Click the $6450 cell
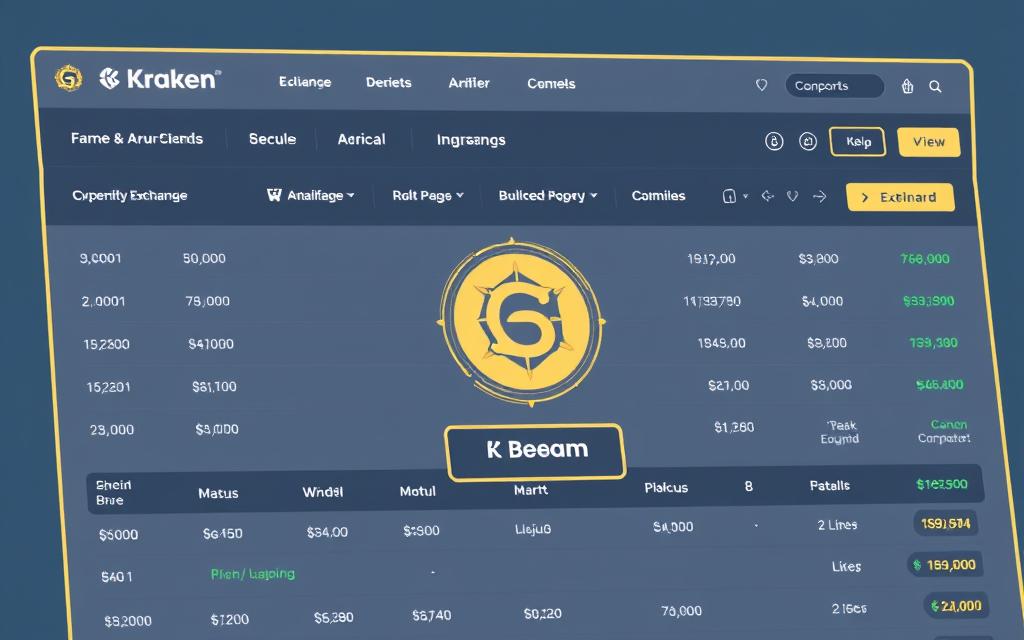Viewport: 1024px width, 640px height. 223,534
